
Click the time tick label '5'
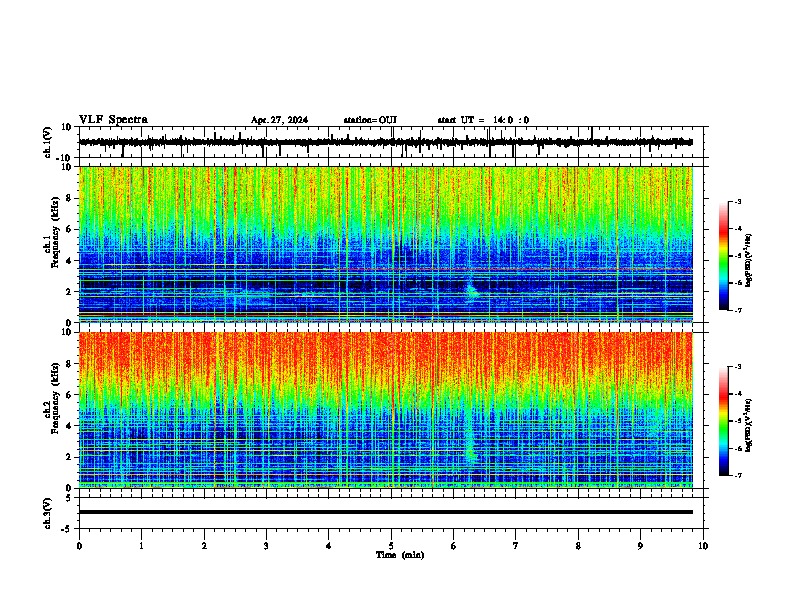pos(391,546)
